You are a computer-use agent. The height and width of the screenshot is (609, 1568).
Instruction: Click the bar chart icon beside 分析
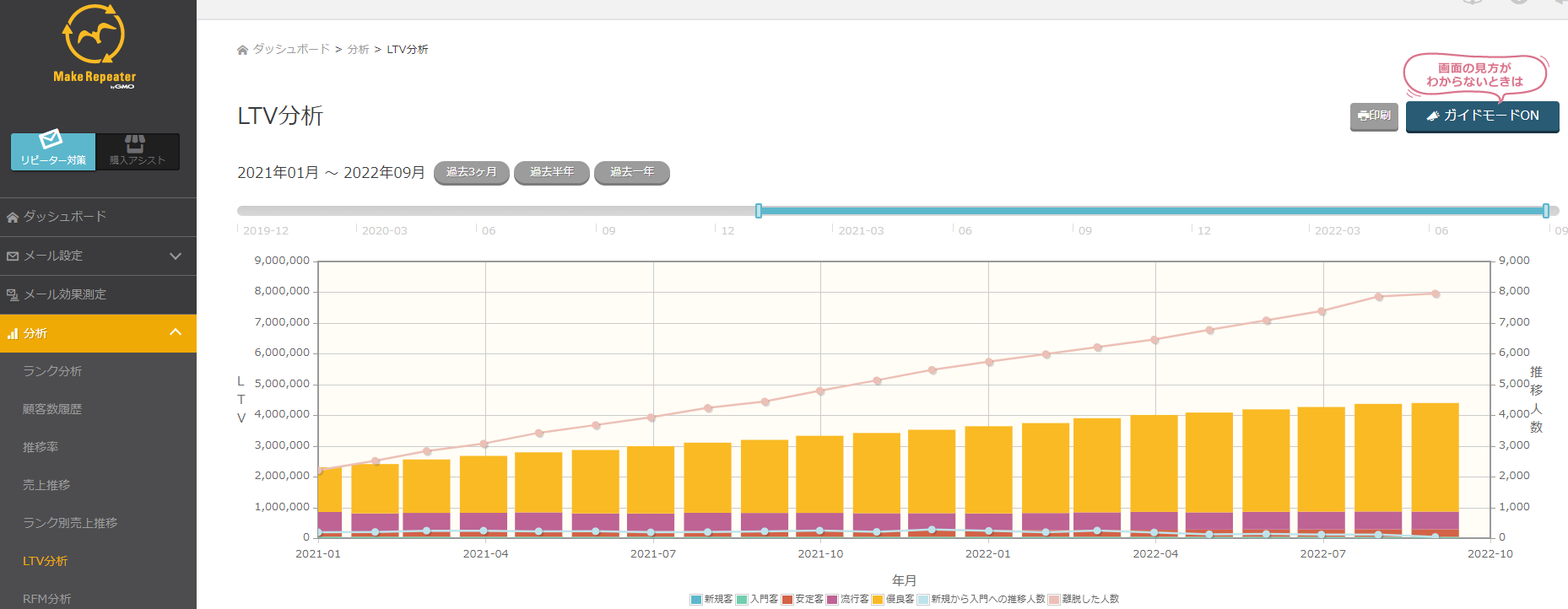(x=13, y=334)
